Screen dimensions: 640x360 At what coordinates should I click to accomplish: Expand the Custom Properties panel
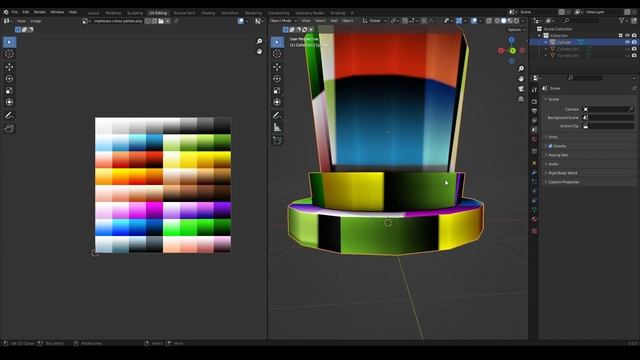pyautogui.click(x=563, y=182)
